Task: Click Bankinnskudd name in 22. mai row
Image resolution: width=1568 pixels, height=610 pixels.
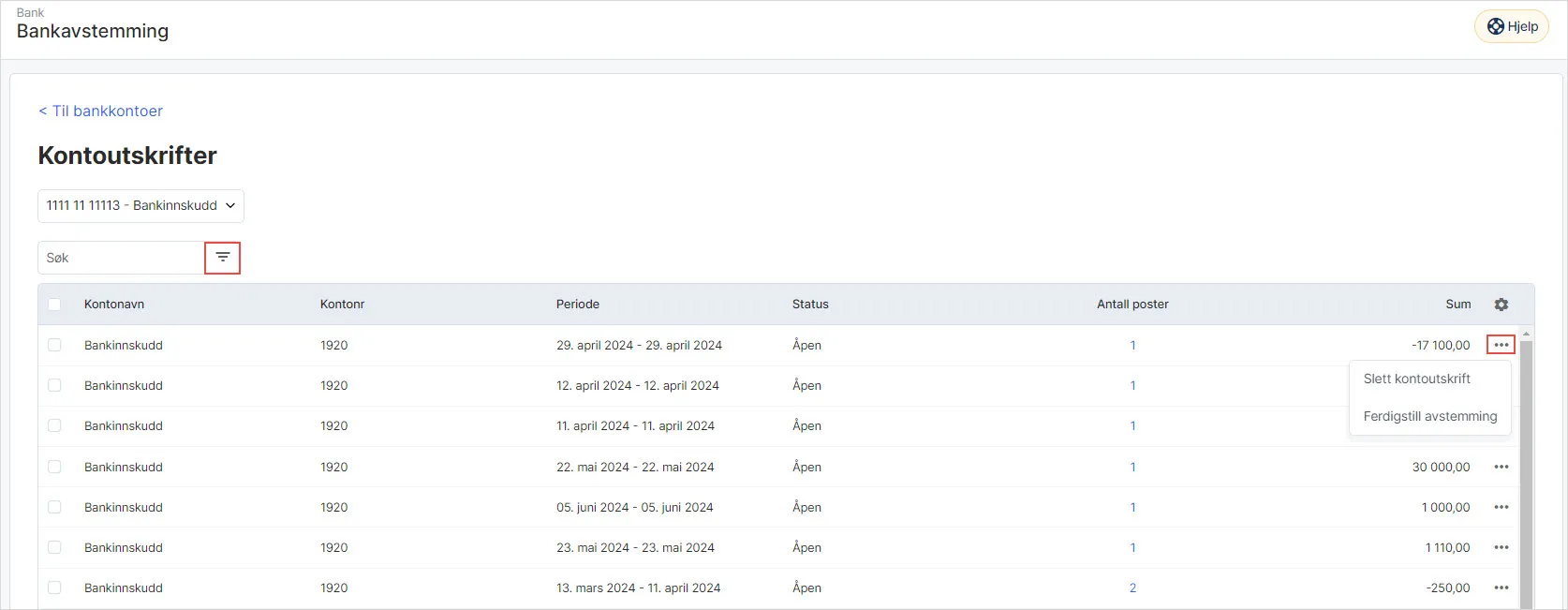Action: click(x=124, y=467)
